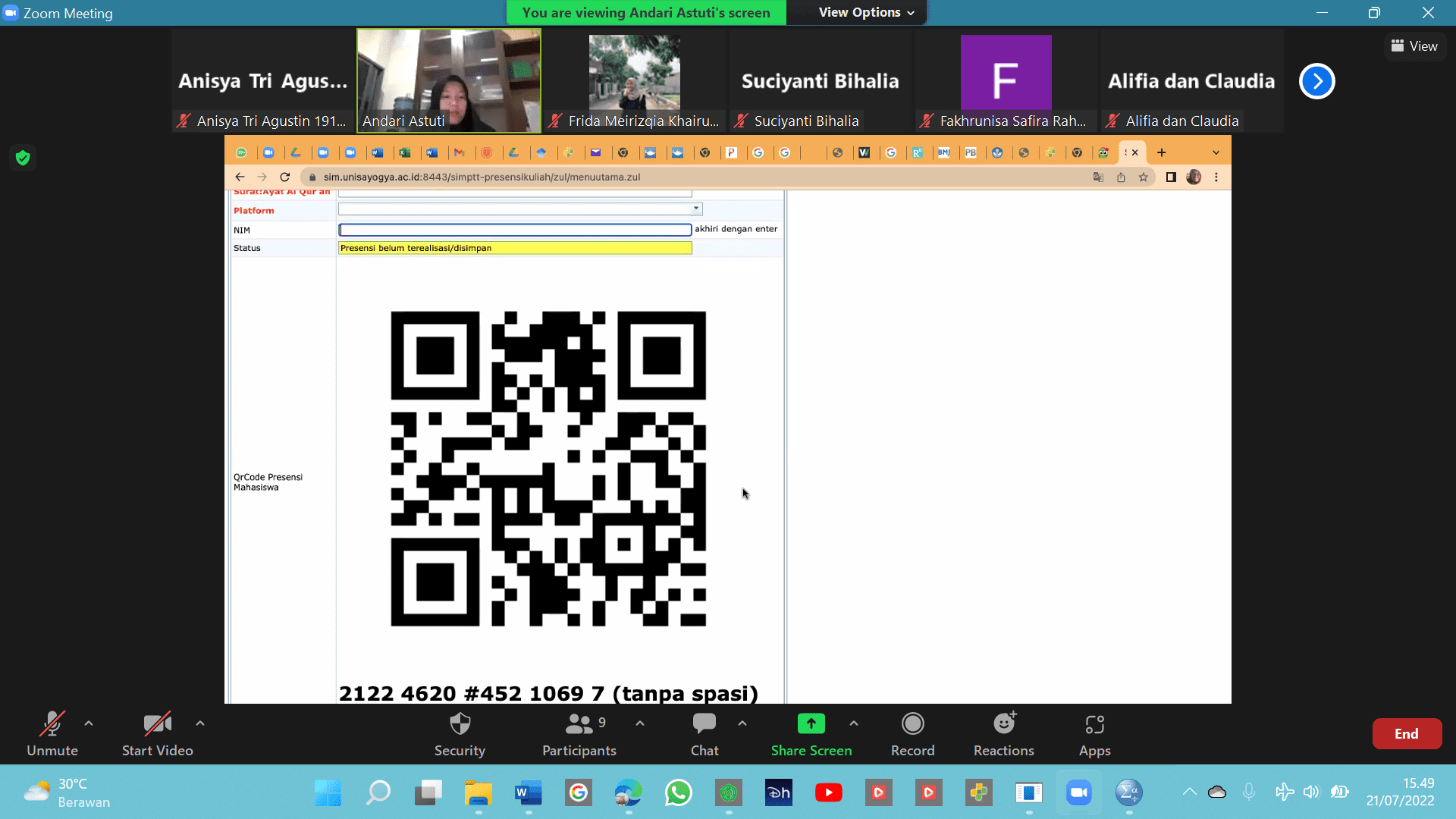Open browser three-dot menu
This screenshot has height=819, width=1456.
[x=1216, y=177]
